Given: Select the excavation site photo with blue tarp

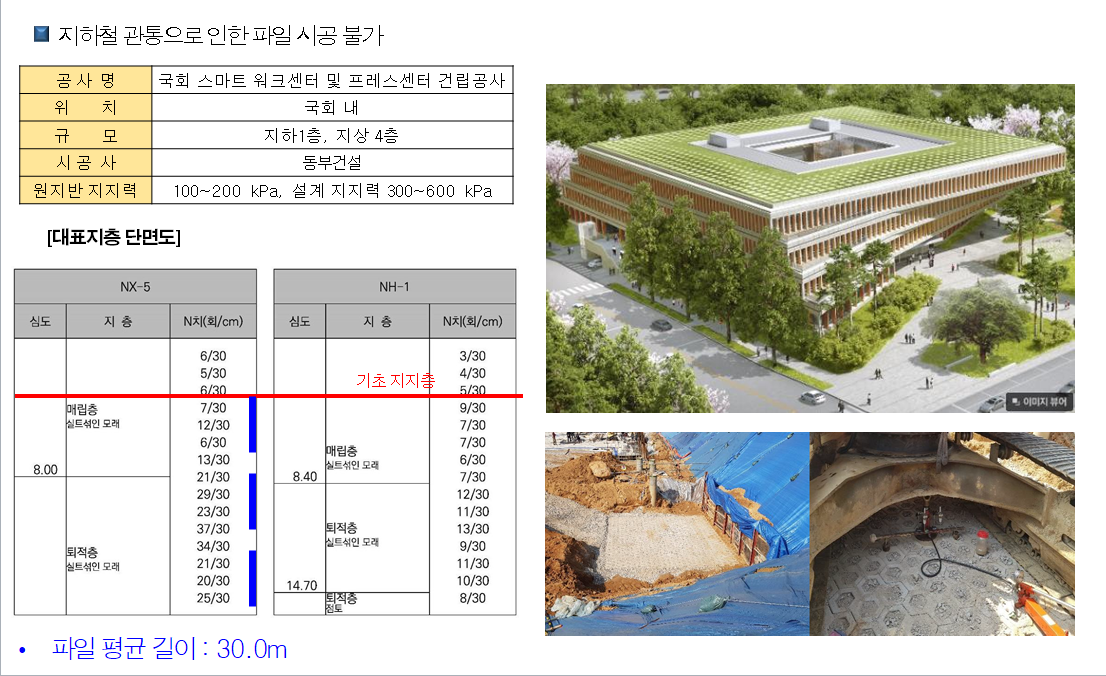Looking at the screenshot, I should pos(677,533).
